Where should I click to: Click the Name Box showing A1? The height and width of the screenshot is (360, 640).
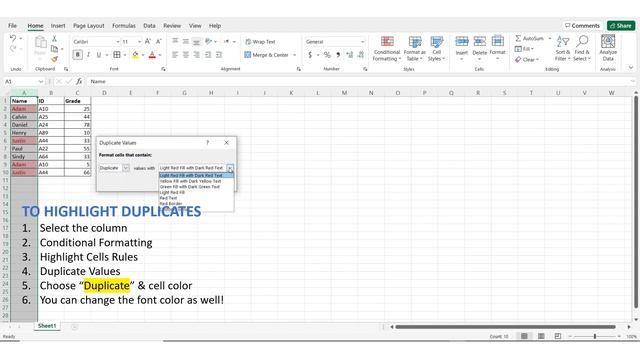pos(23,82)
